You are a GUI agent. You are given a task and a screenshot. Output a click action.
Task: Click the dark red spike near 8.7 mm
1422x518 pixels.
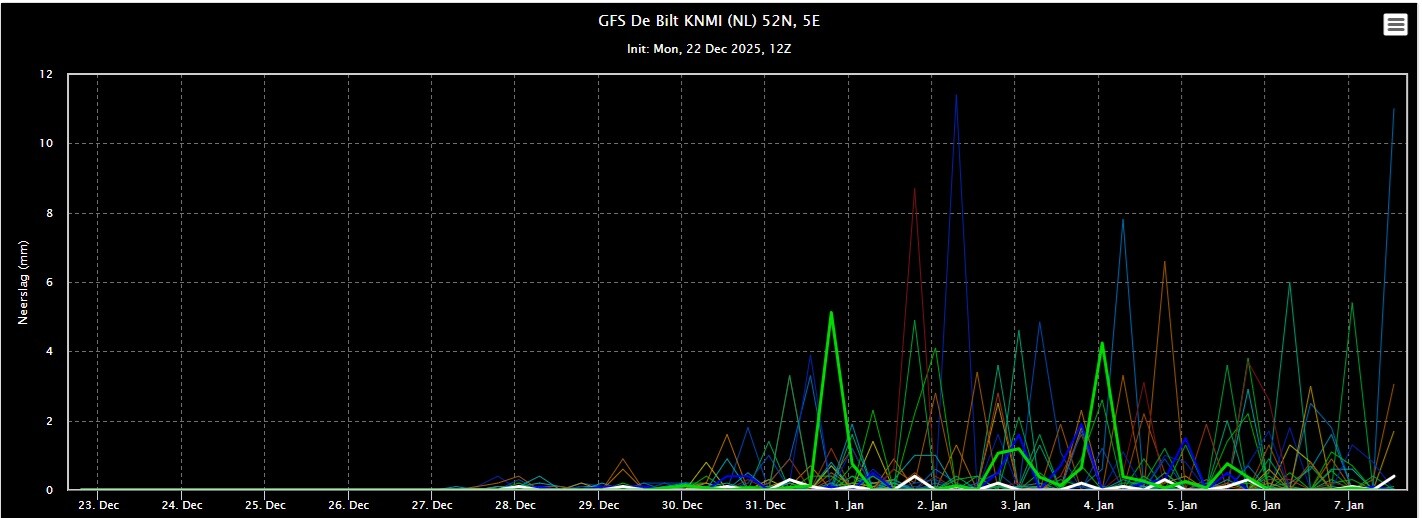click(914, 190)
